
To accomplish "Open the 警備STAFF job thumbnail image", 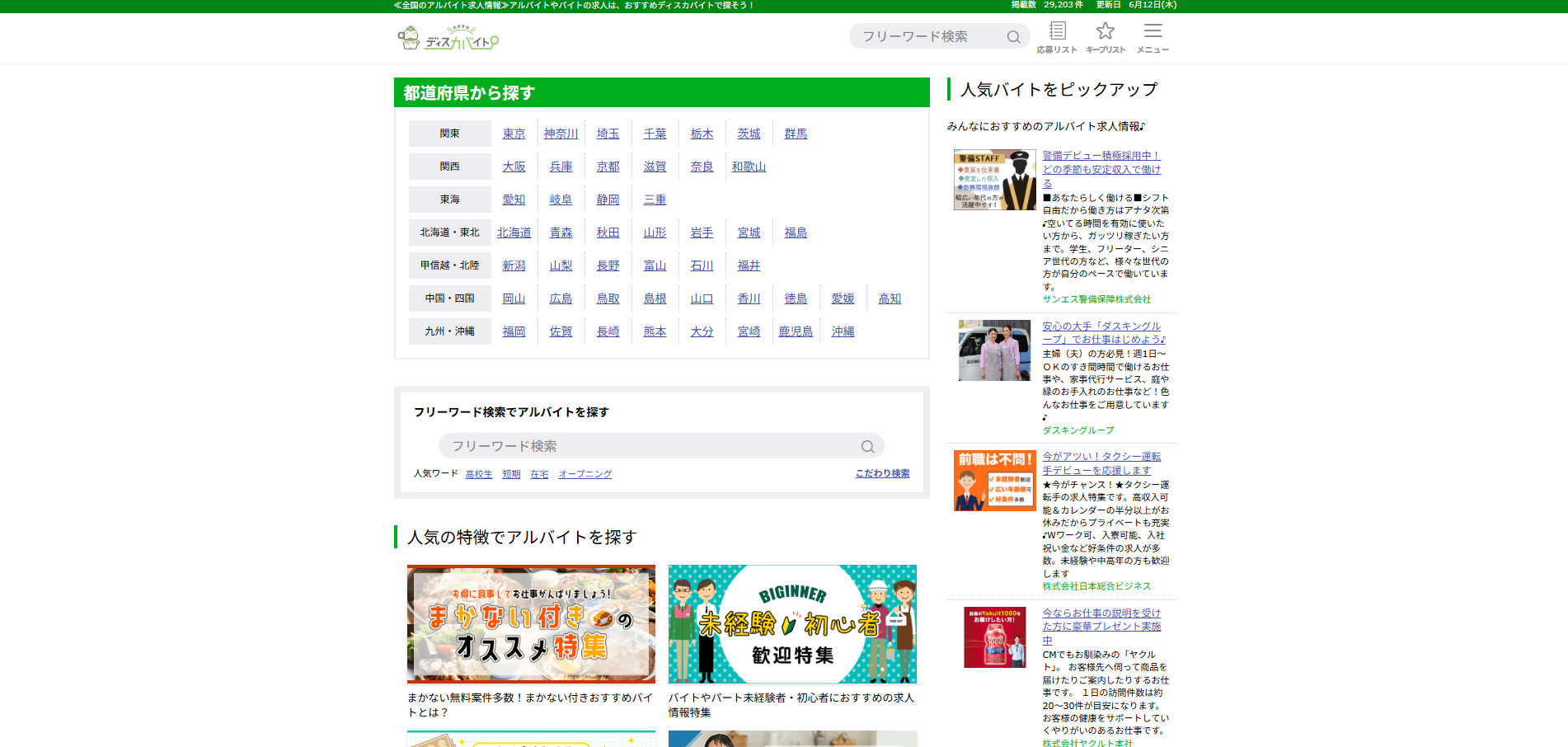I will [x=994, y=180].
